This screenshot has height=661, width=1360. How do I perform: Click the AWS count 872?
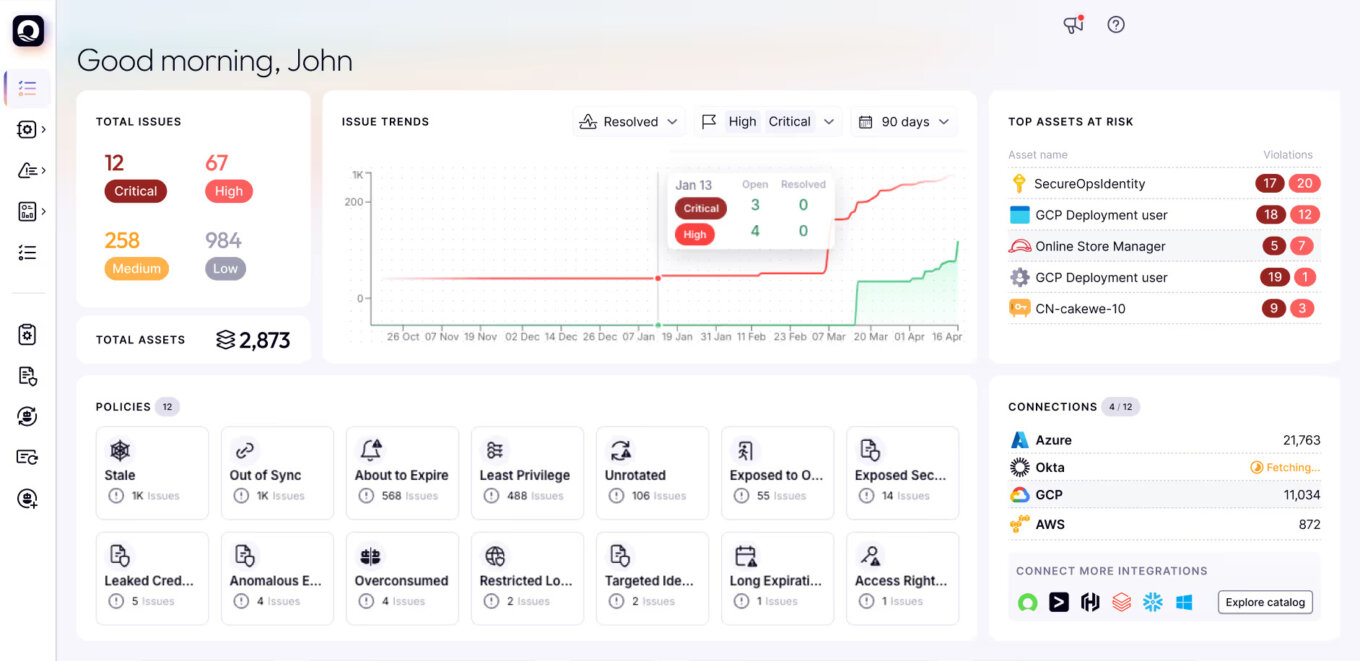point(1309,524)
